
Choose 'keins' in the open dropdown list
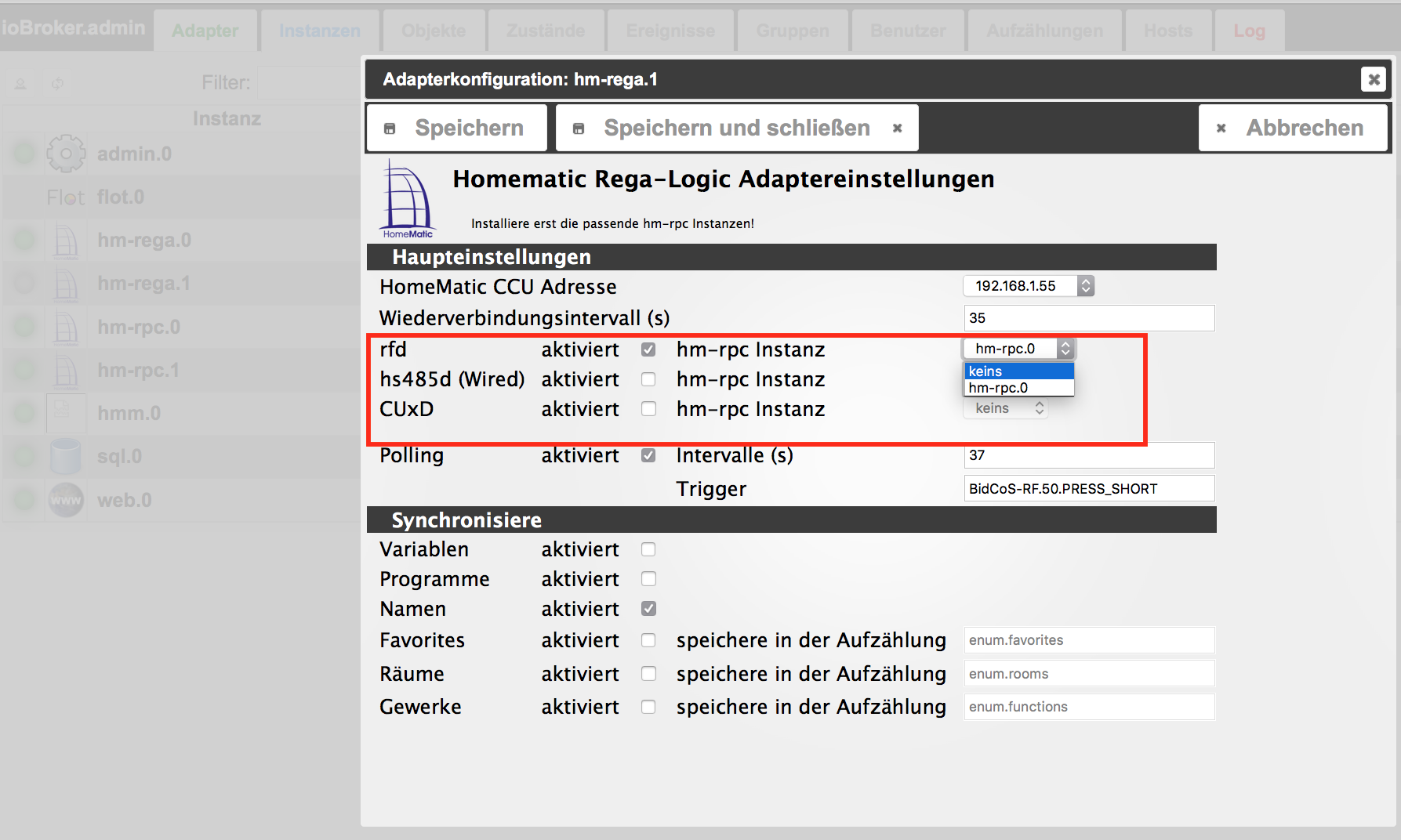1019,371
